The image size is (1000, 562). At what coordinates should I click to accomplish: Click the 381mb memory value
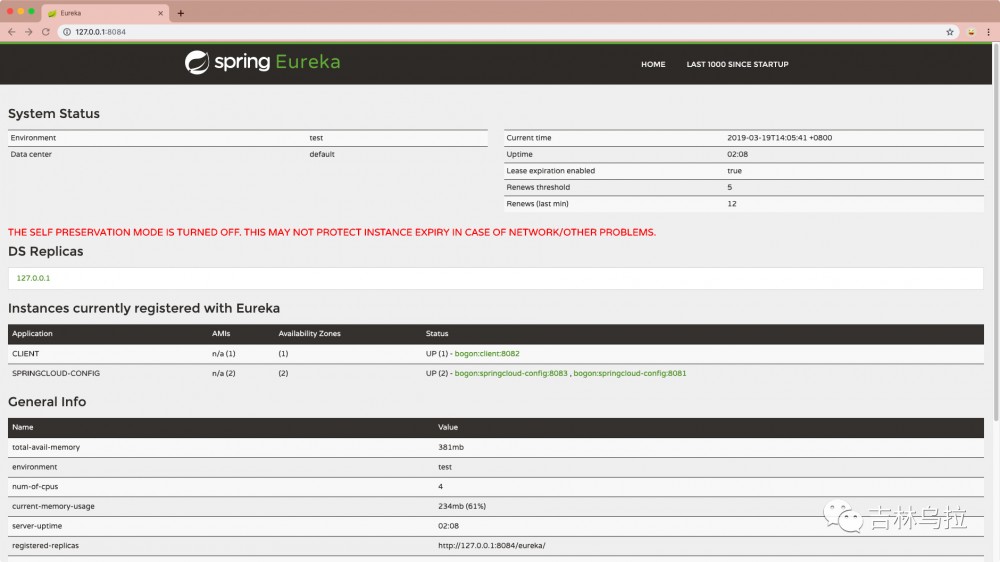(451, 447)
